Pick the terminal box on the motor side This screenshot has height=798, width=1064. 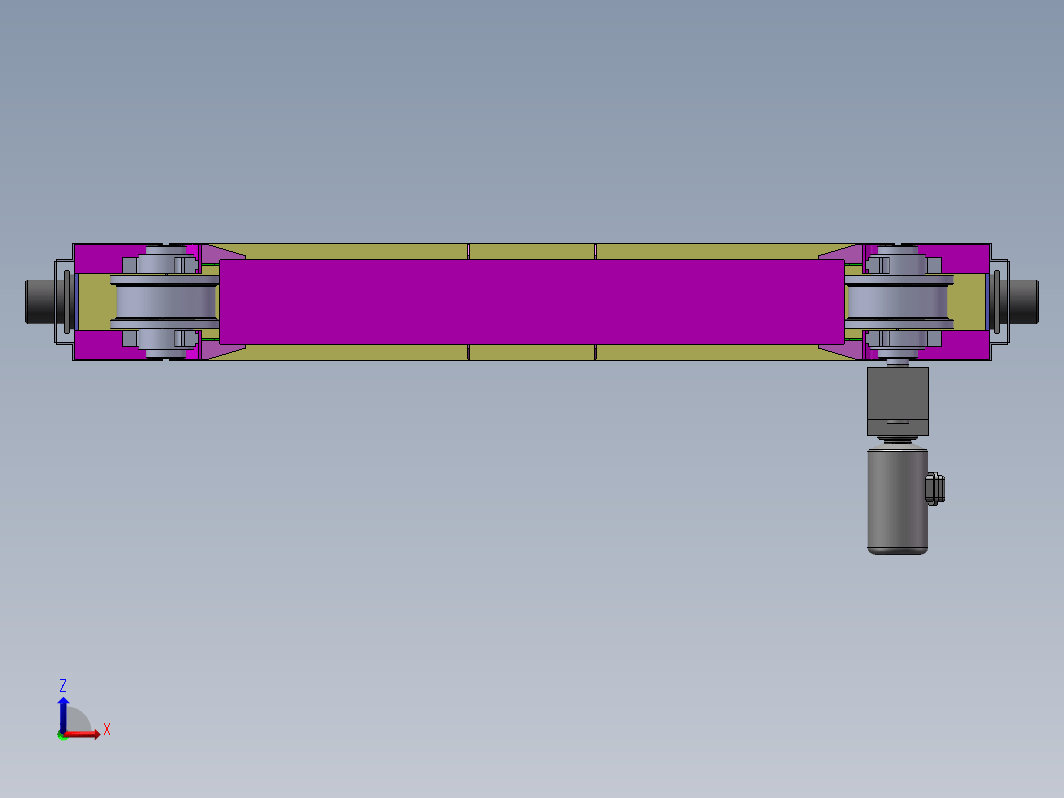[x=935, y=489]
